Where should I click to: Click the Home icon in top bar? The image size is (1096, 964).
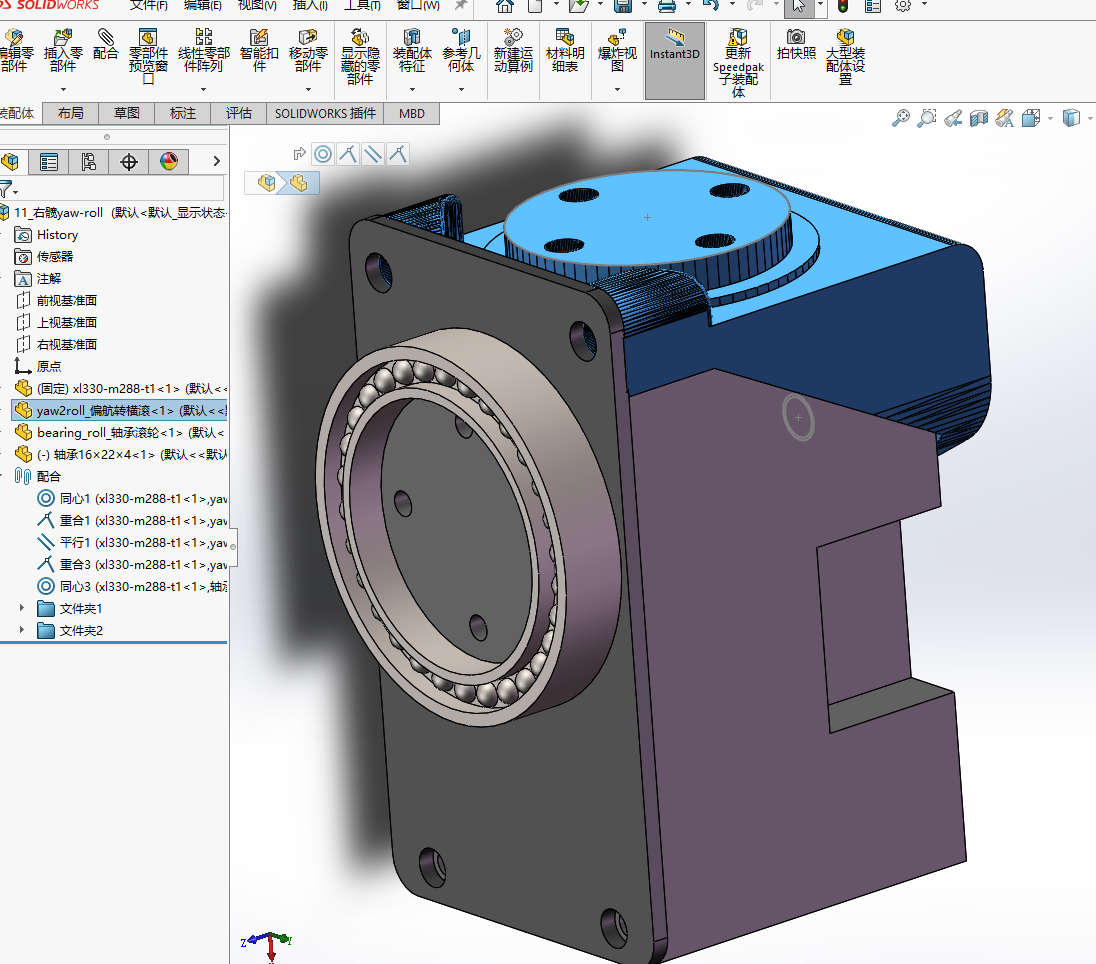pyautogui.click(x=505, y=6)
